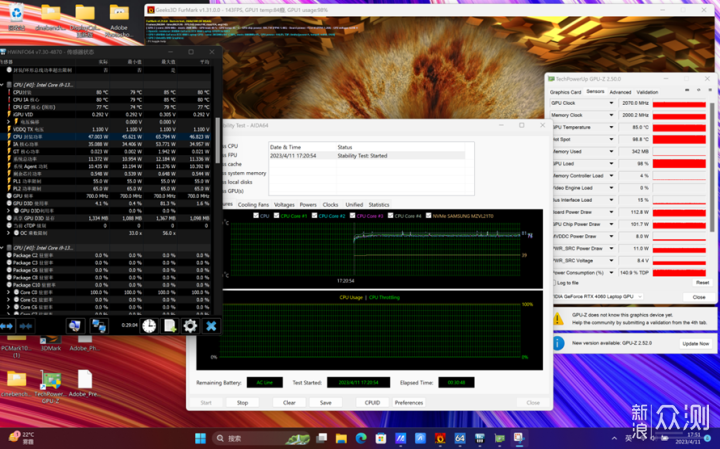720x449 pixels.
Task: Toggle CPU Core #2 checkbox in AIDA64
Action: point(315,215)
